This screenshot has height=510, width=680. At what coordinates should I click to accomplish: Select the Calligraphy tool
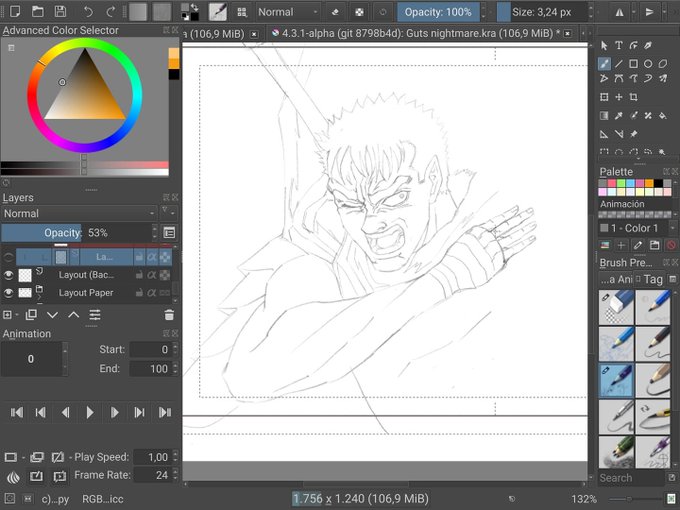point(648,45)
